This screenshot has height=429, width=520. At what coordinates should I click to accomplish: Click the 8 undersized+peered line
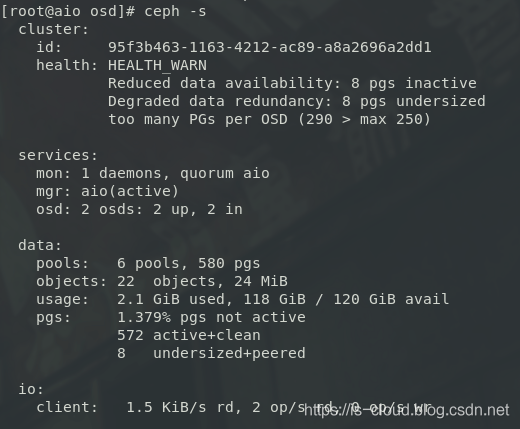coord(211,353)
